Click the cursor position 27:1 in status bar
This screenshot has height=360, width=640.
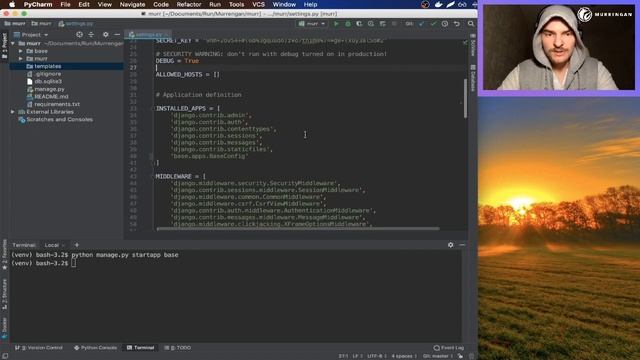click(343, 356)
